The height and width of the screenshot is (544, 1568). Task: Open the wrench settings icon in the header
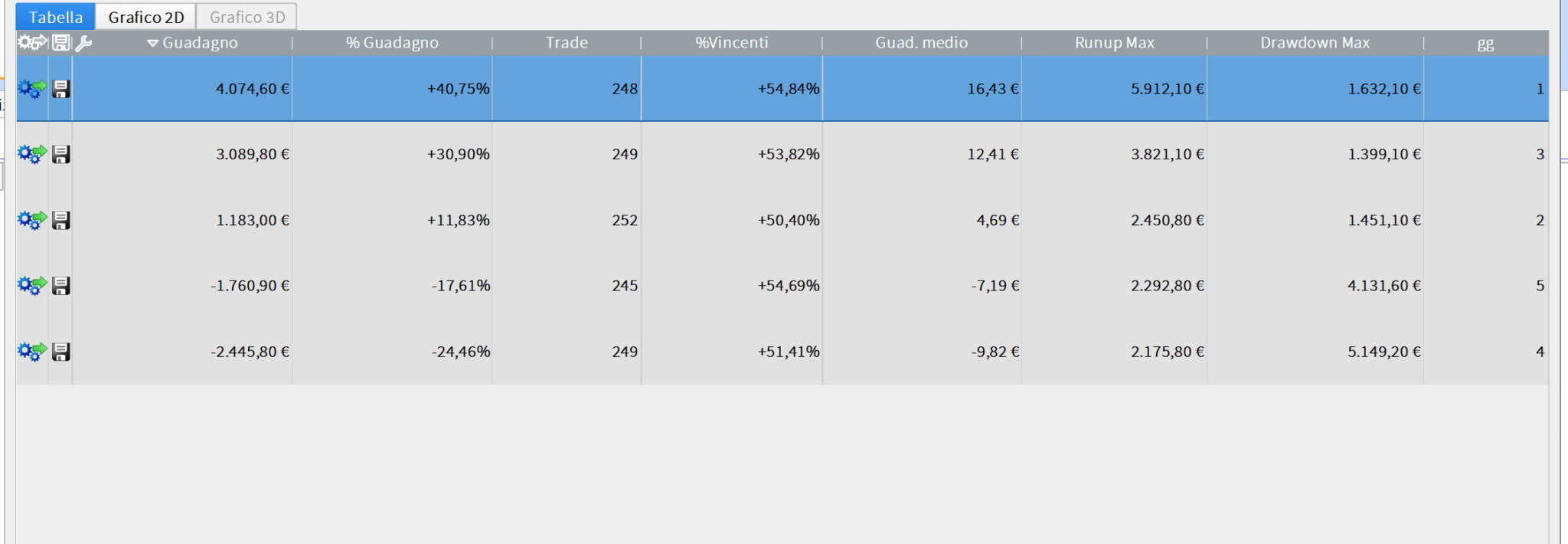point(83,44)
